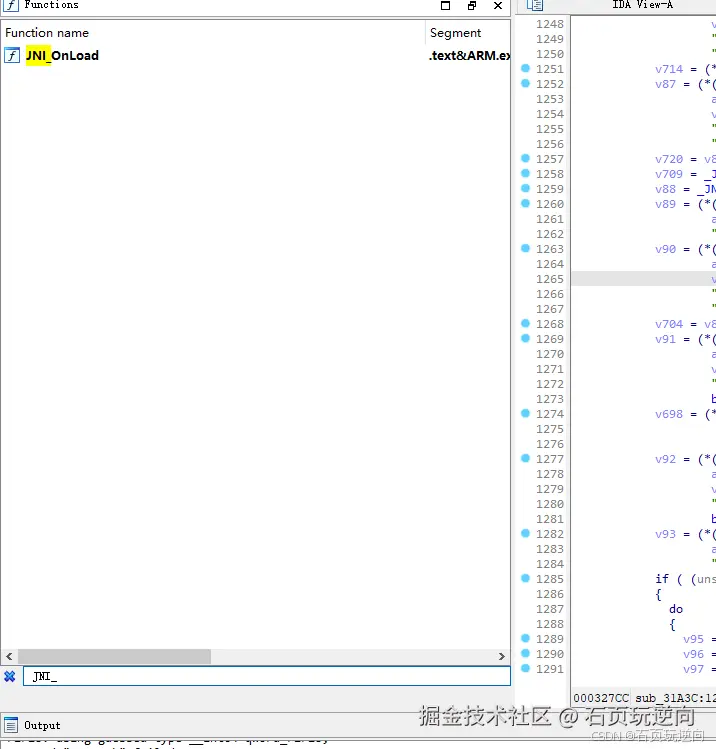The height and width of the screenshot is (749, 716).
Task: Open the Output panel icon
Action: [x=11, y=725]
